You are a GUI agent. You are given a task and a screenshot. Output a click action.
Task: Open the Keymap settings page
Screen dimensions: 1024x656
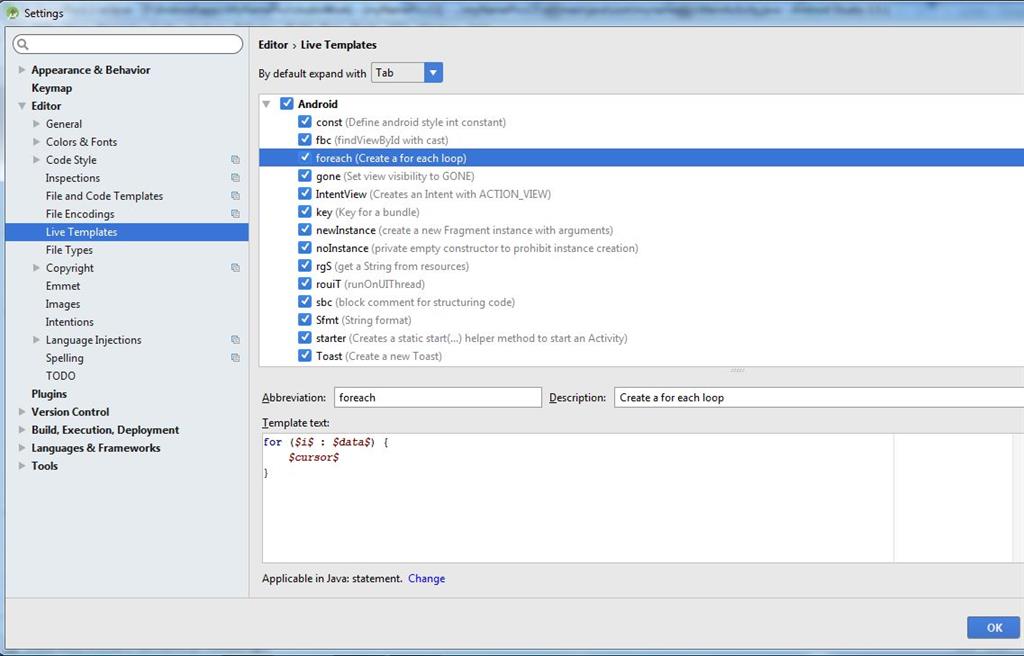point(52,88)
